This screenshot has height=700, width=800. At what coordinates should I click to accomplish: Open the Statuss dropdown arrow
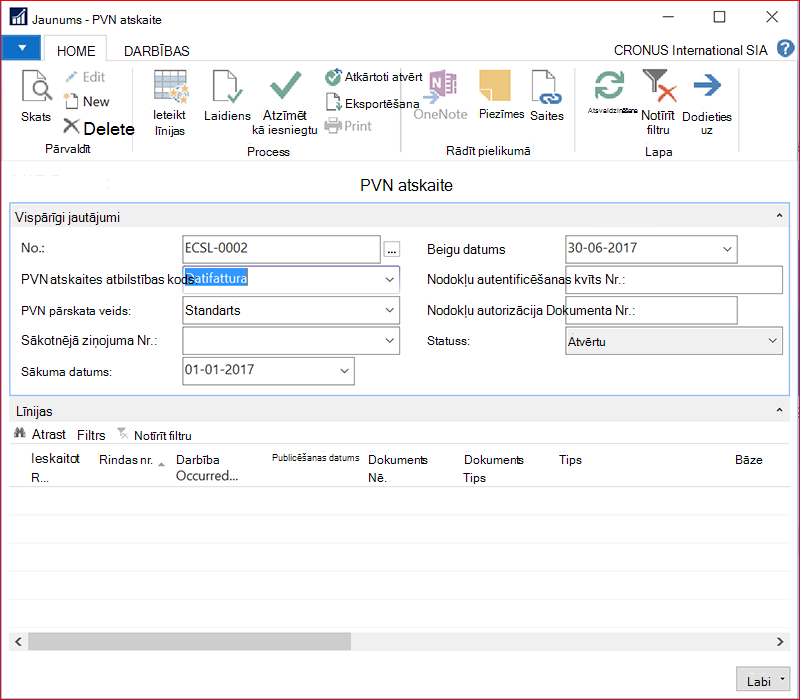772,341
